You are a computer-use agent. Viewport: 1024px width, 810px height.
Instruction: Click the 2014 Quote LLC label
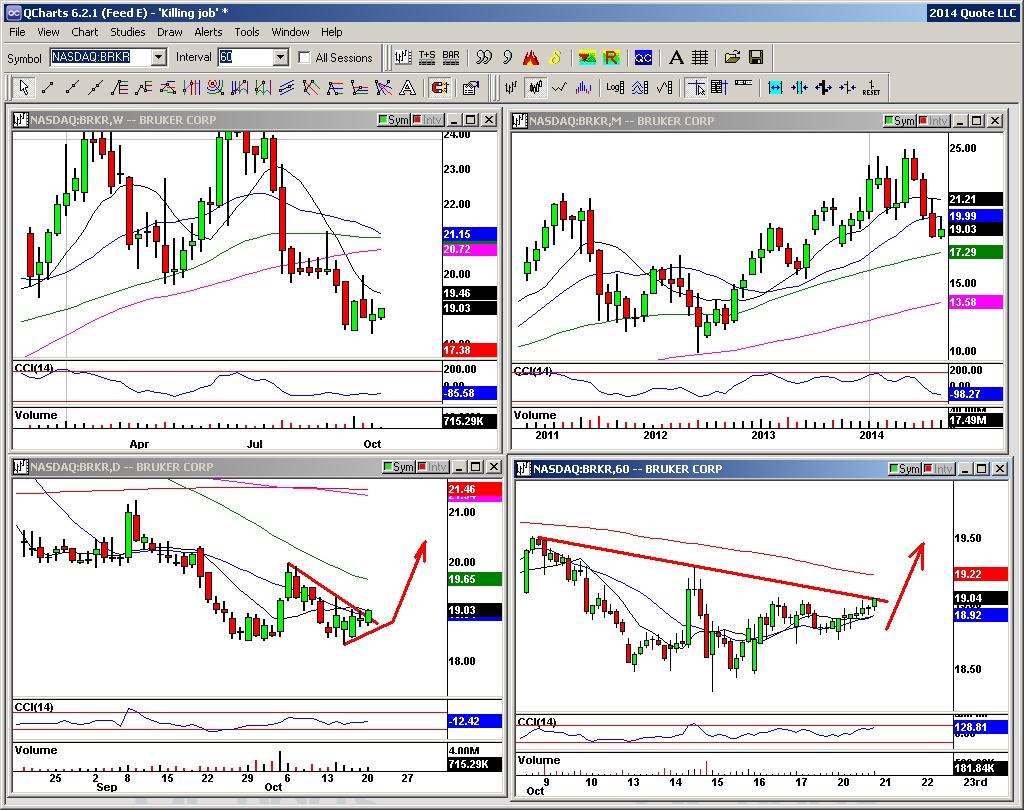[972, 12]
